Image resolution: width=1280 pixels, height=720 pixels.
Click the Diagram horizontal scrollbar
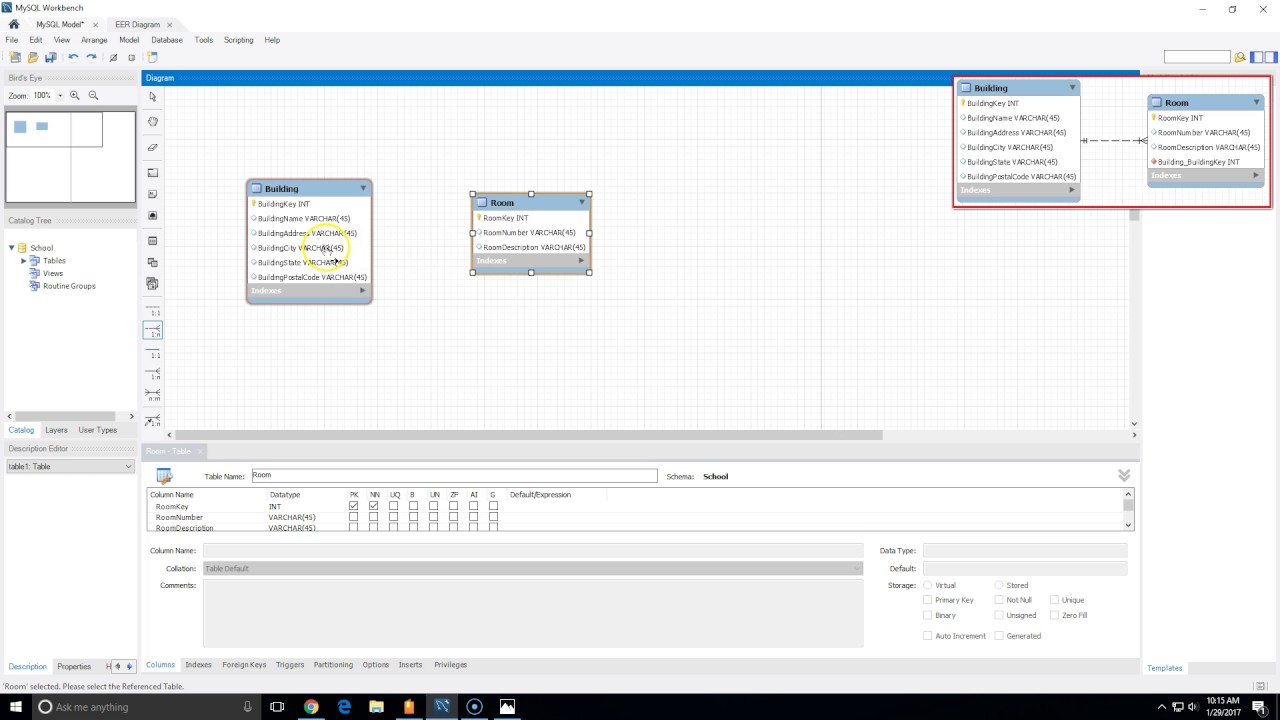click(529, 435)
